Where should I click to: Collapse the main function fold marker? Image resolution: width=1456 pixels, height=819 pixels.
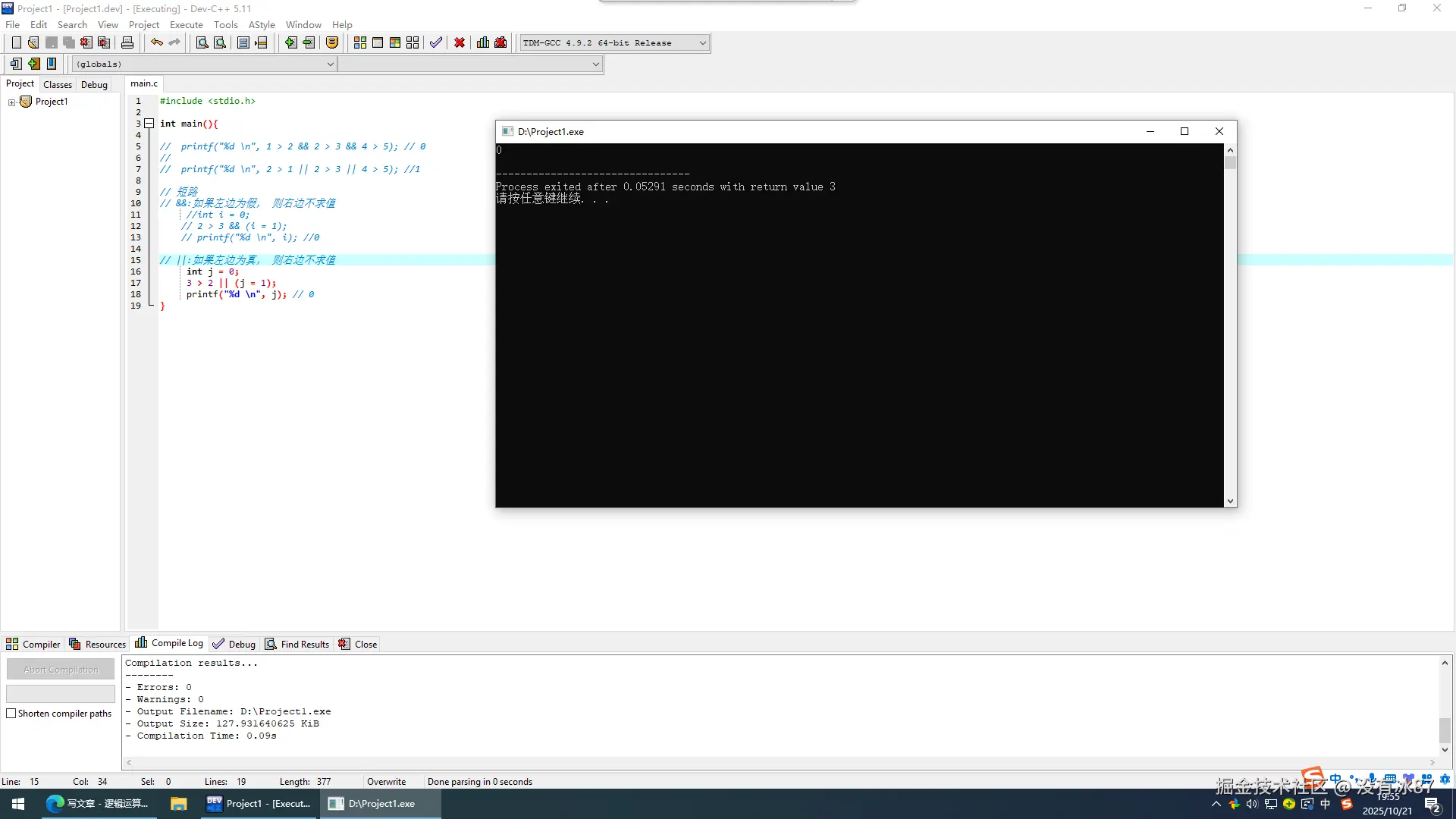point(149,124)
